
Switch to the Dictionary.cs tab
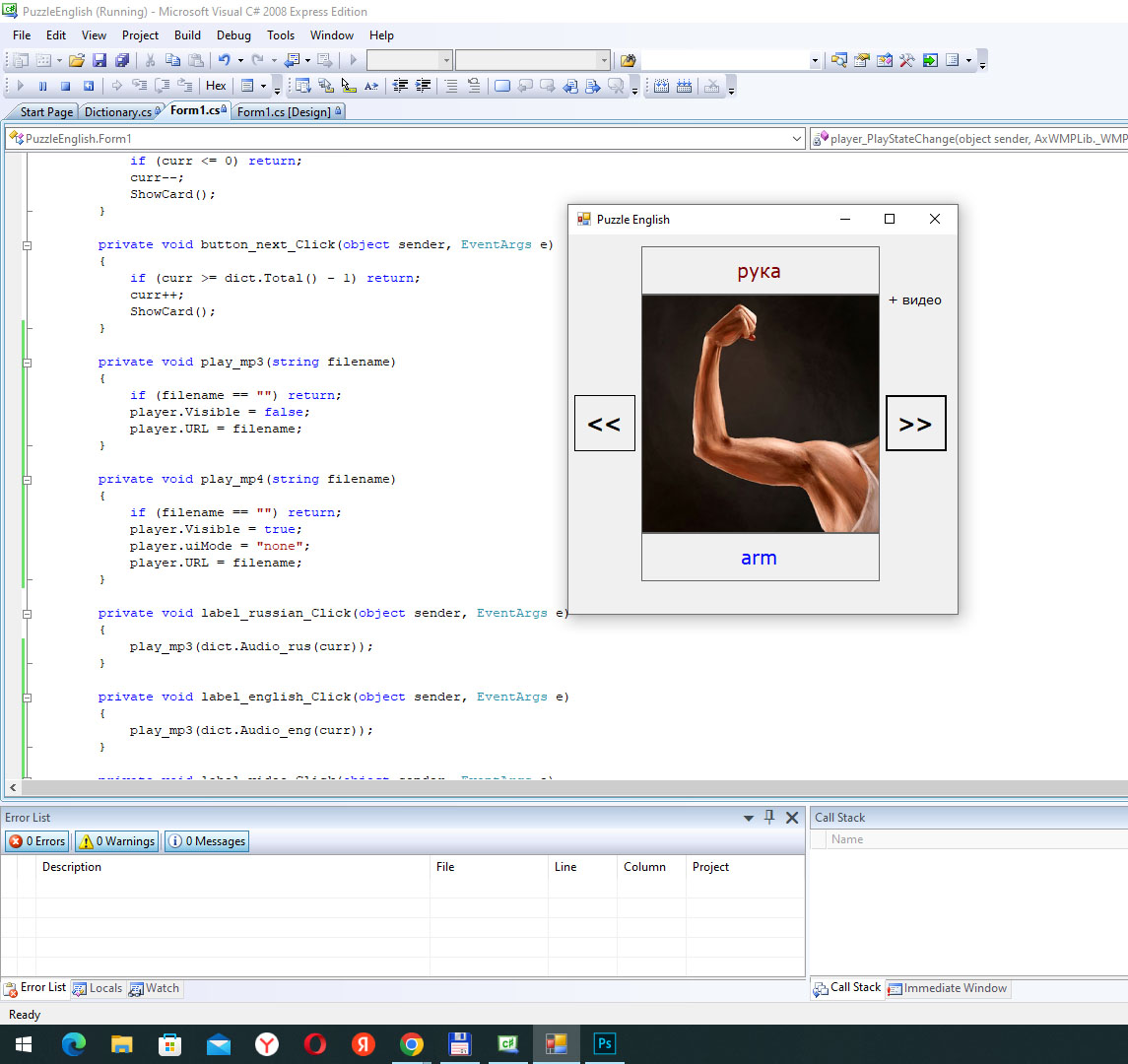tap(121, 111)
